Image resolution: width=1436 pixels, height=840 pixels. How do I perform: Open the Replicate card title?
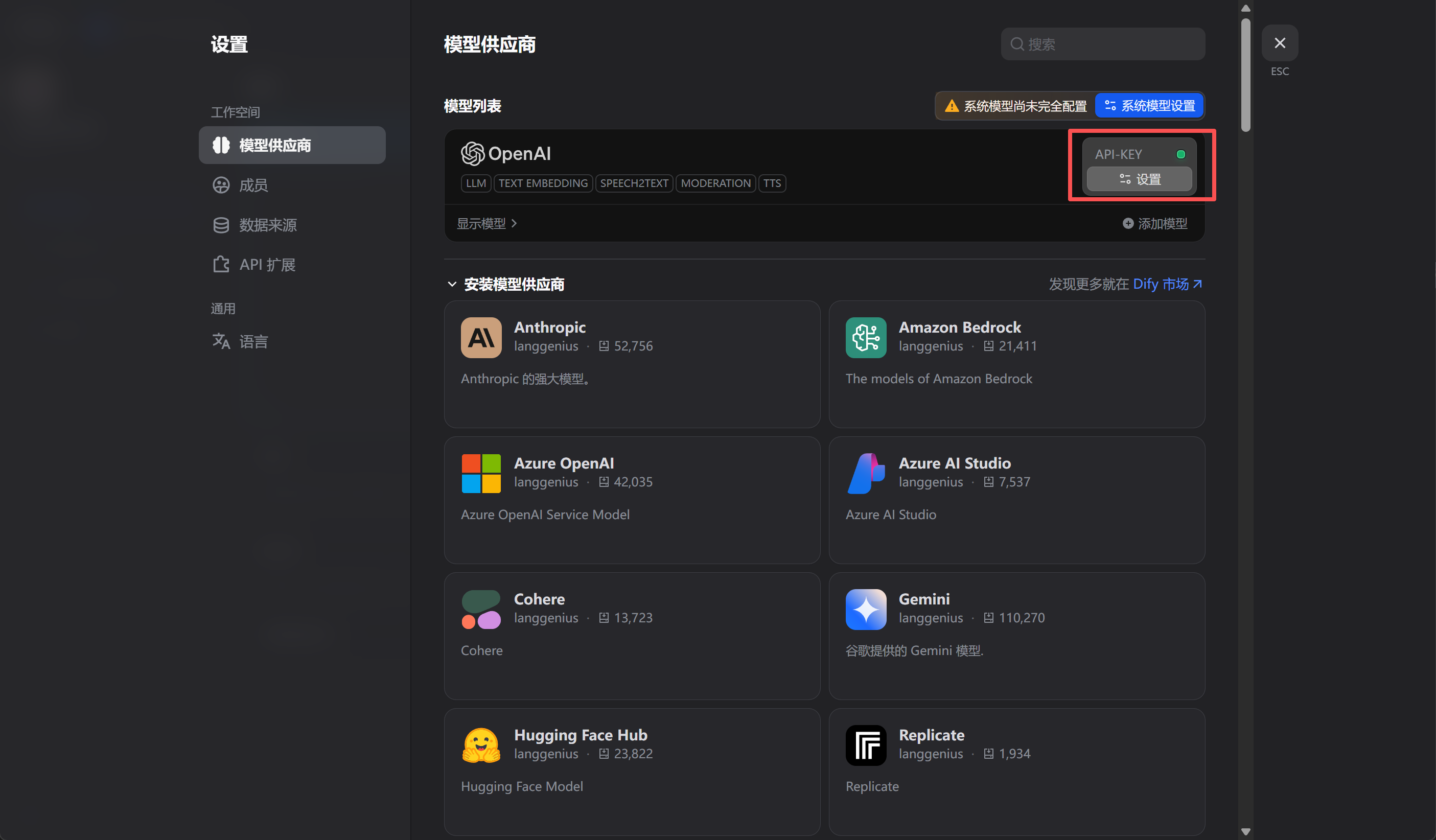point(931,735)
